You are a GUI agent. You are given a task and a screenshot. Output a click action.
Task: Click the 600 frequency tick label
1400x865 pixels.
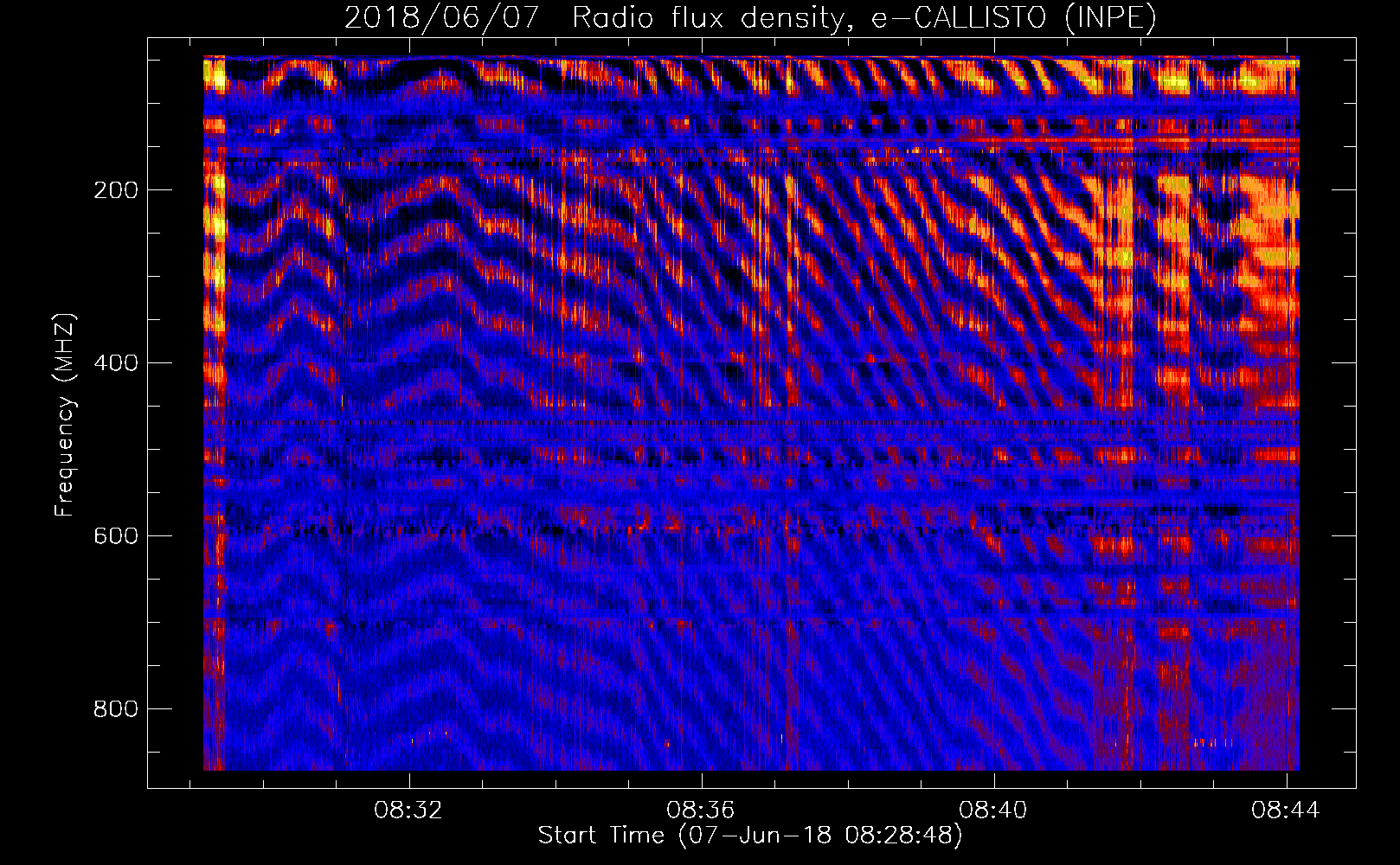coord(116,536)
